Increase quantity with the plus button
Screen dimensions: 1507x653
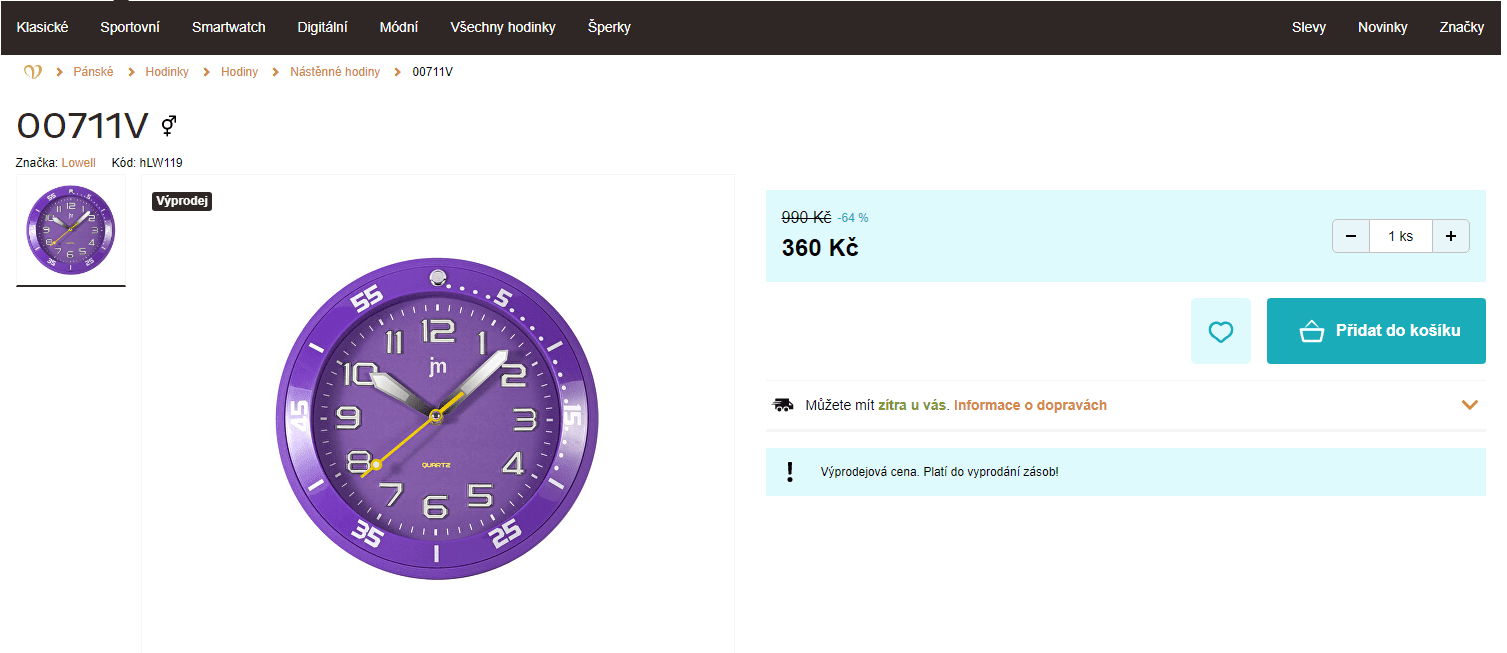point(1450,236)
